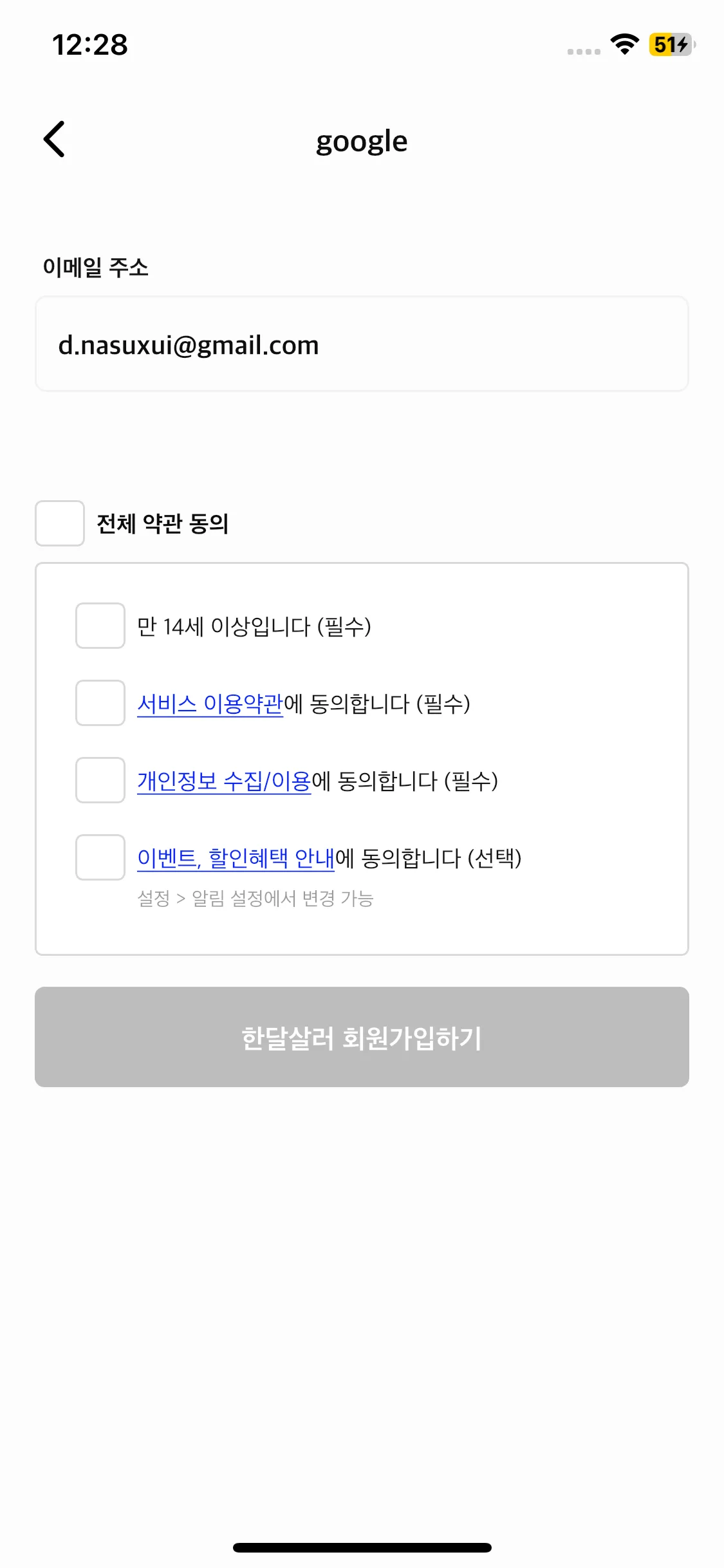Check the 만 14세 이상입니다 checkbox
This screenshot has width=724, height=1568.
coord(100,626)
